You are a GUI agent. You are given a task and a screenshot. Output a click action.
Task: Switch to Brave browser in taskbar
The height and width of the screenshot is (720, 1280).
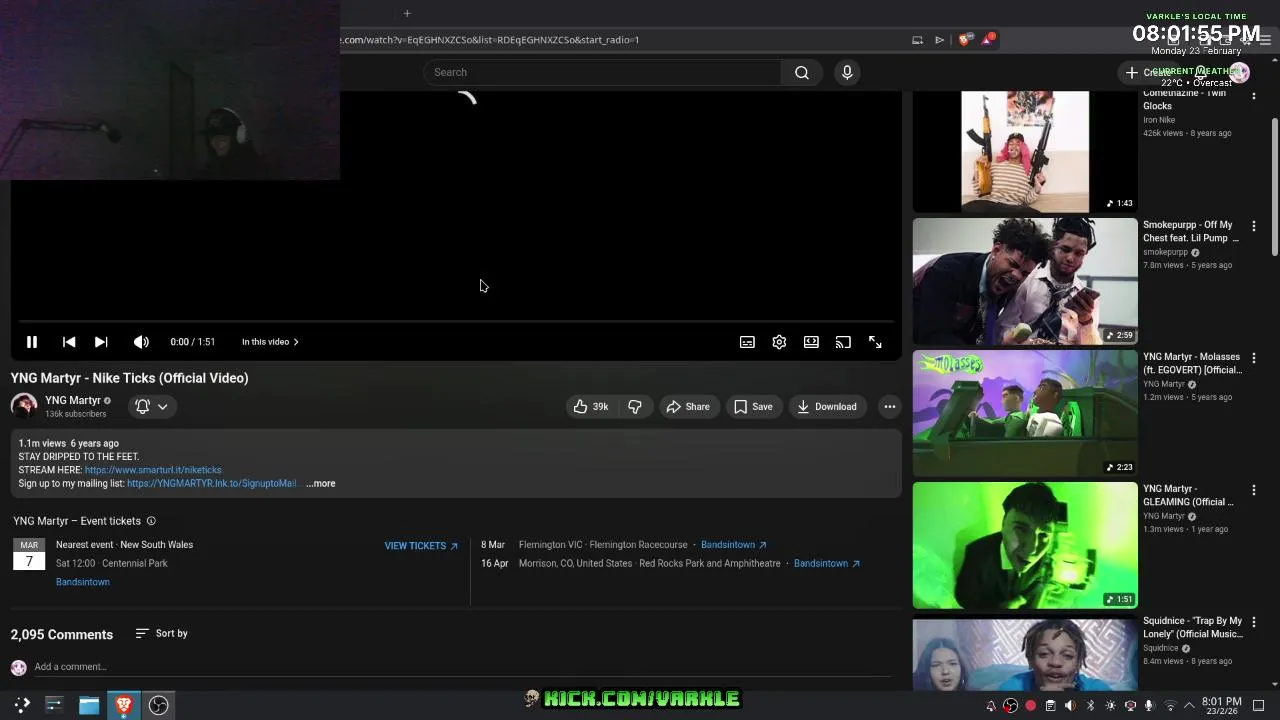point(124,705)
